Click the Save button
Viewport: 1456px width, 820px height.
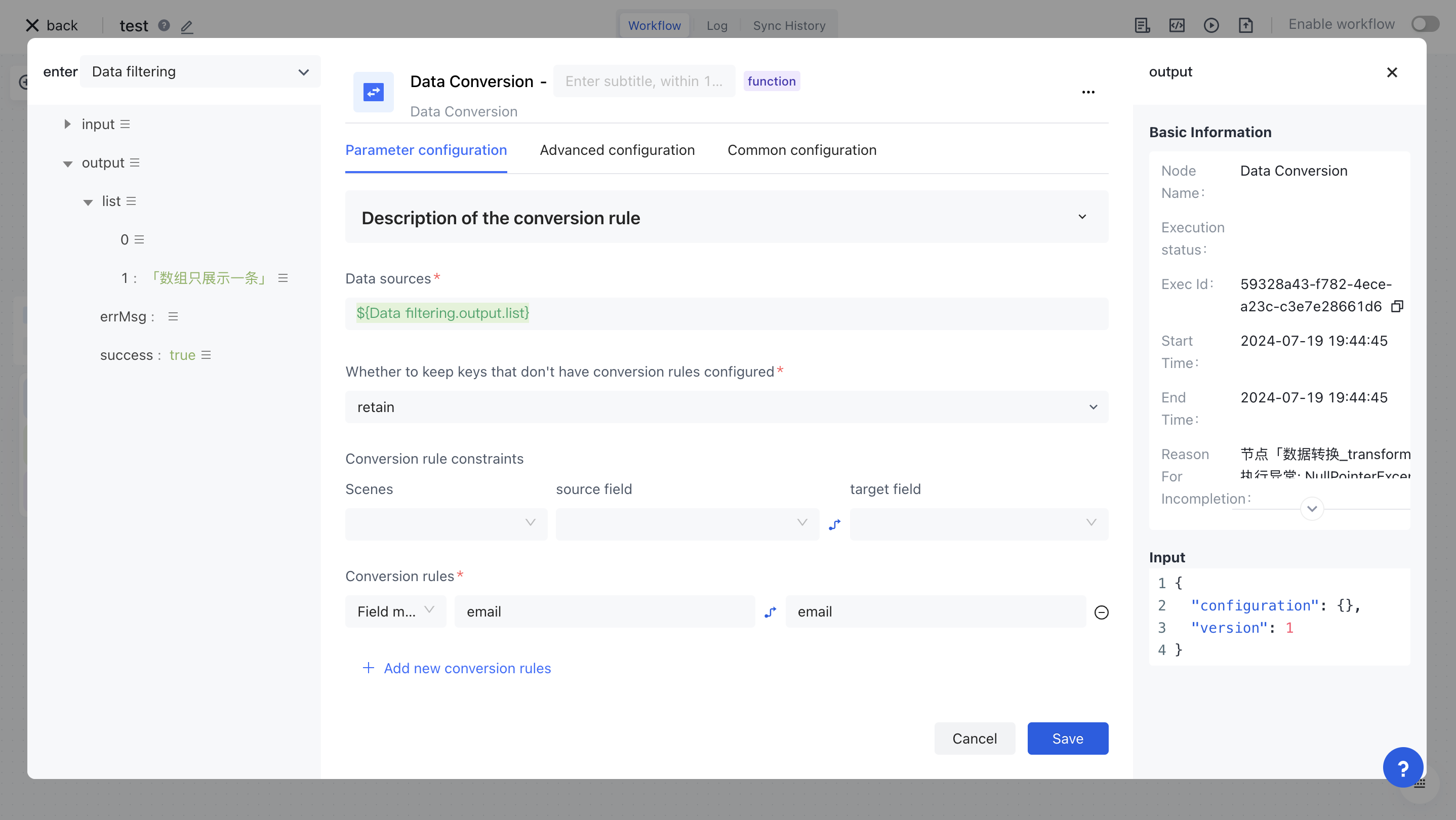tap(1067, 738)
